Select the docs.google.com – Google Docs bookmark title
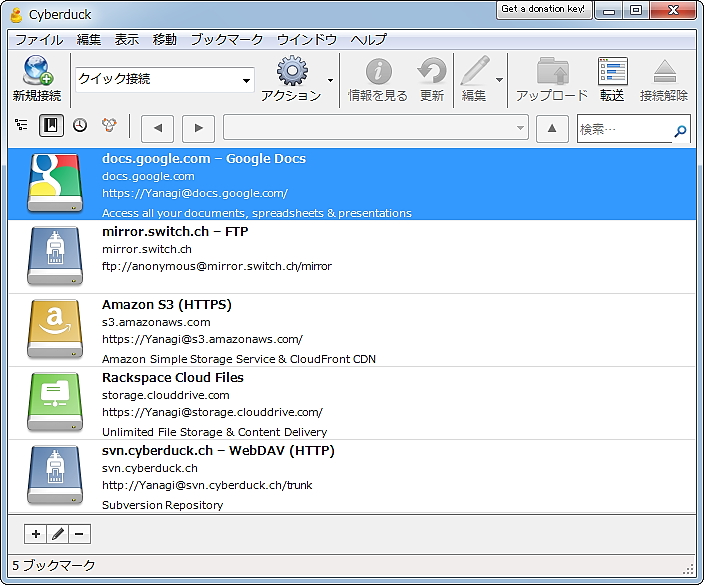The width and height of the screenshot is (704, 585). click(x=204, y=158)
